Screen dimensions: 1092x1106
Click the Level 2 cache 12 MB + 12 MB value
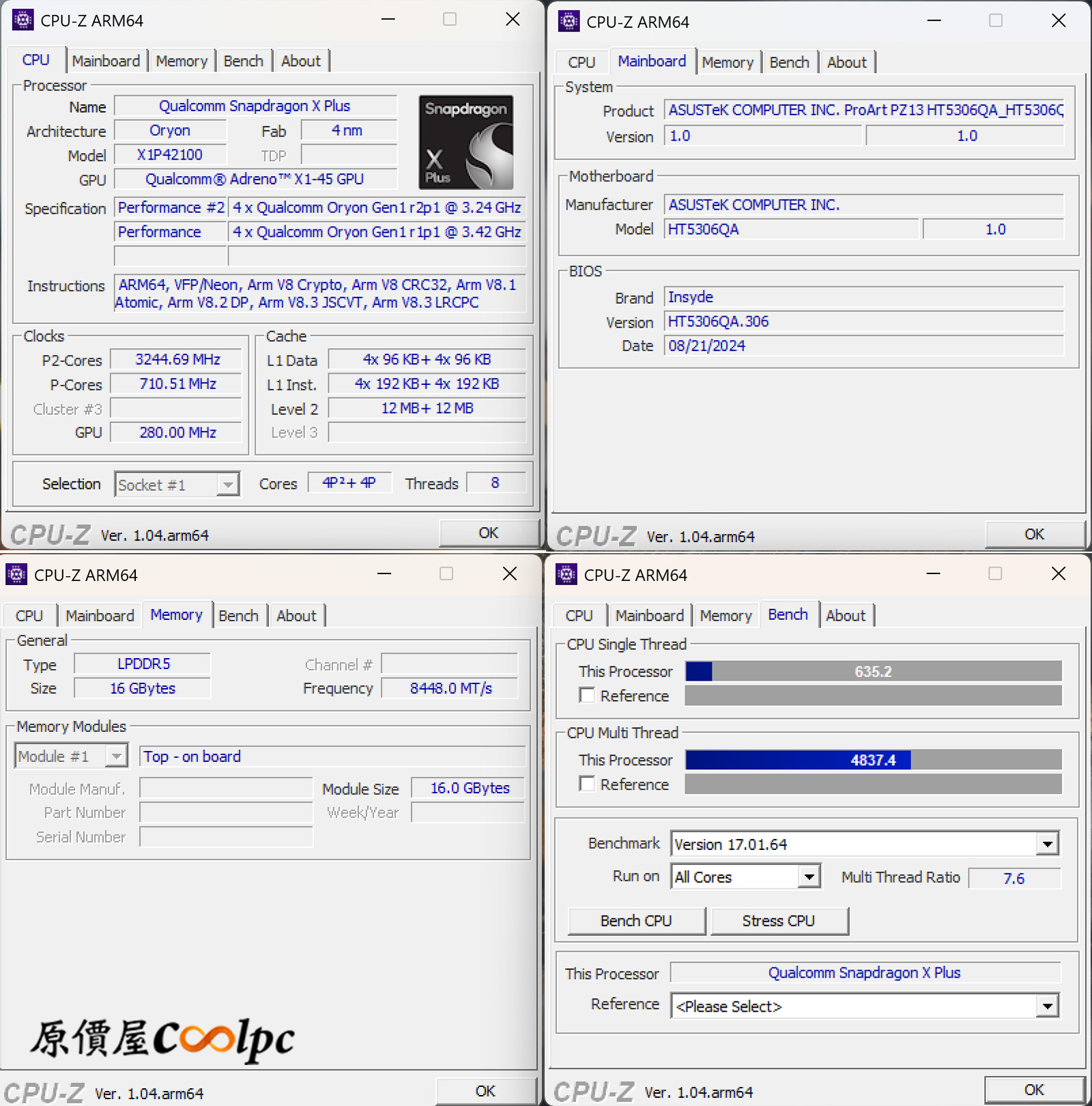[427, 408]
